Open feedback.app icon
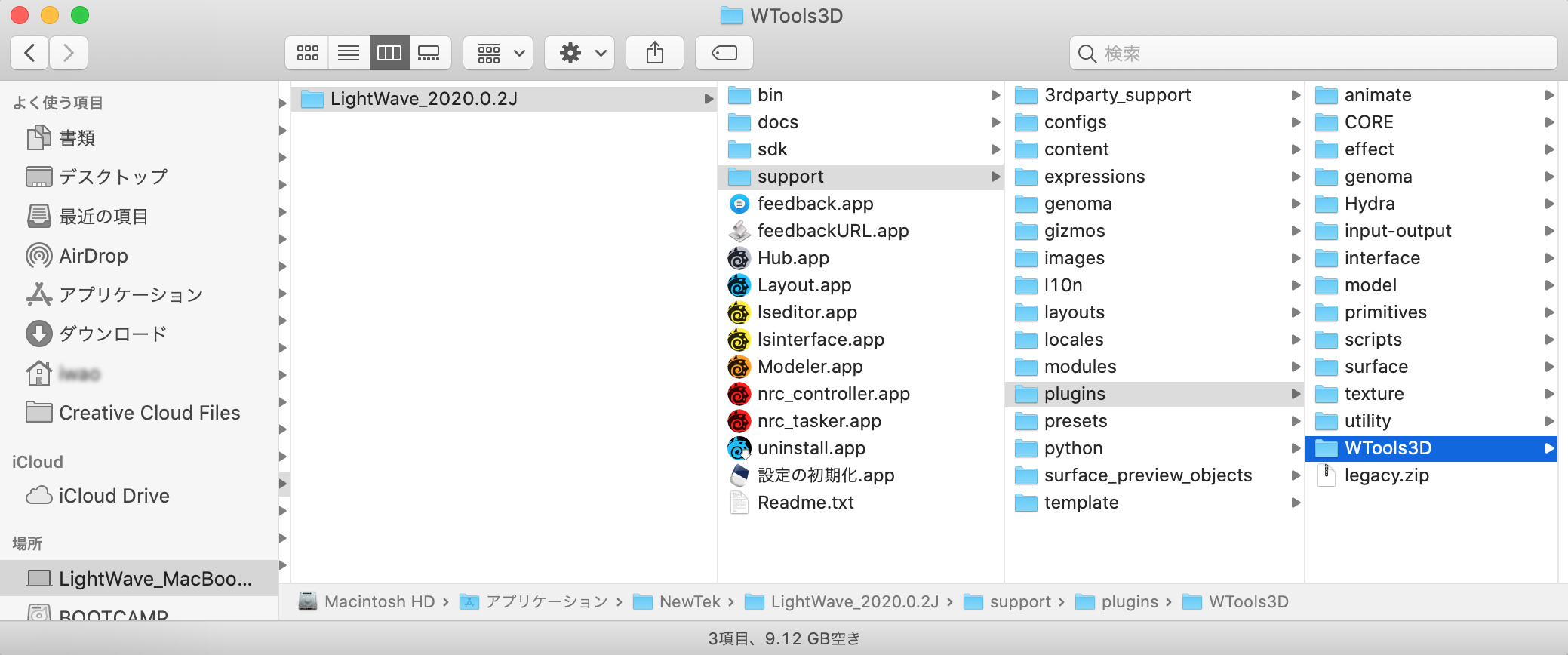The width and height of the screenshot is (1568, 655). point(739,204)
